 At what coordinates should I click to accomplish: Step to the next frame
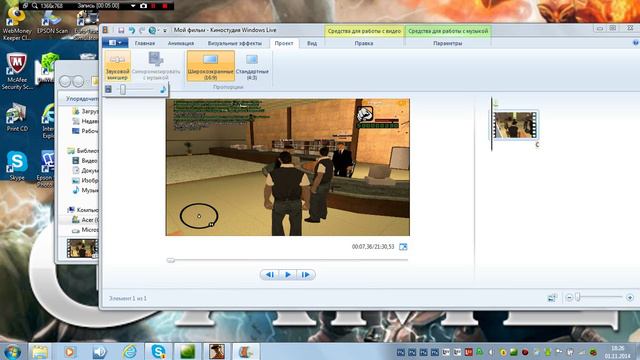click(x=306, y=275)
